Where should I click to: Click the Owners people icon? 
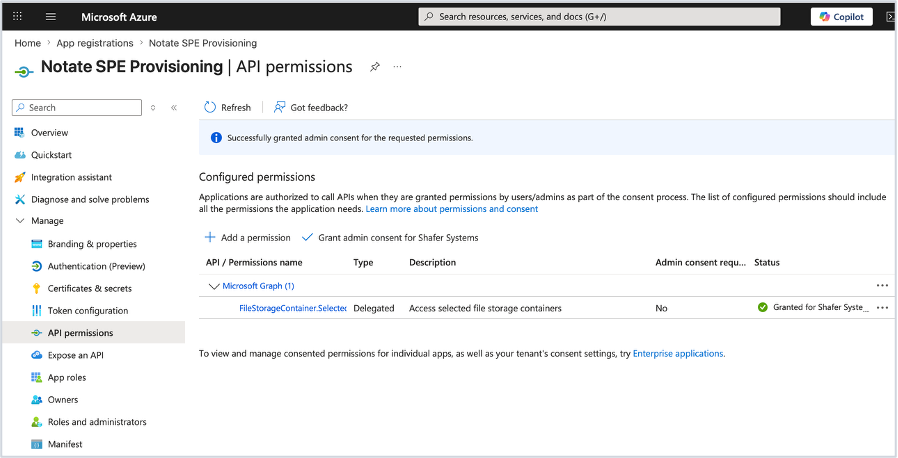(37, 400)
